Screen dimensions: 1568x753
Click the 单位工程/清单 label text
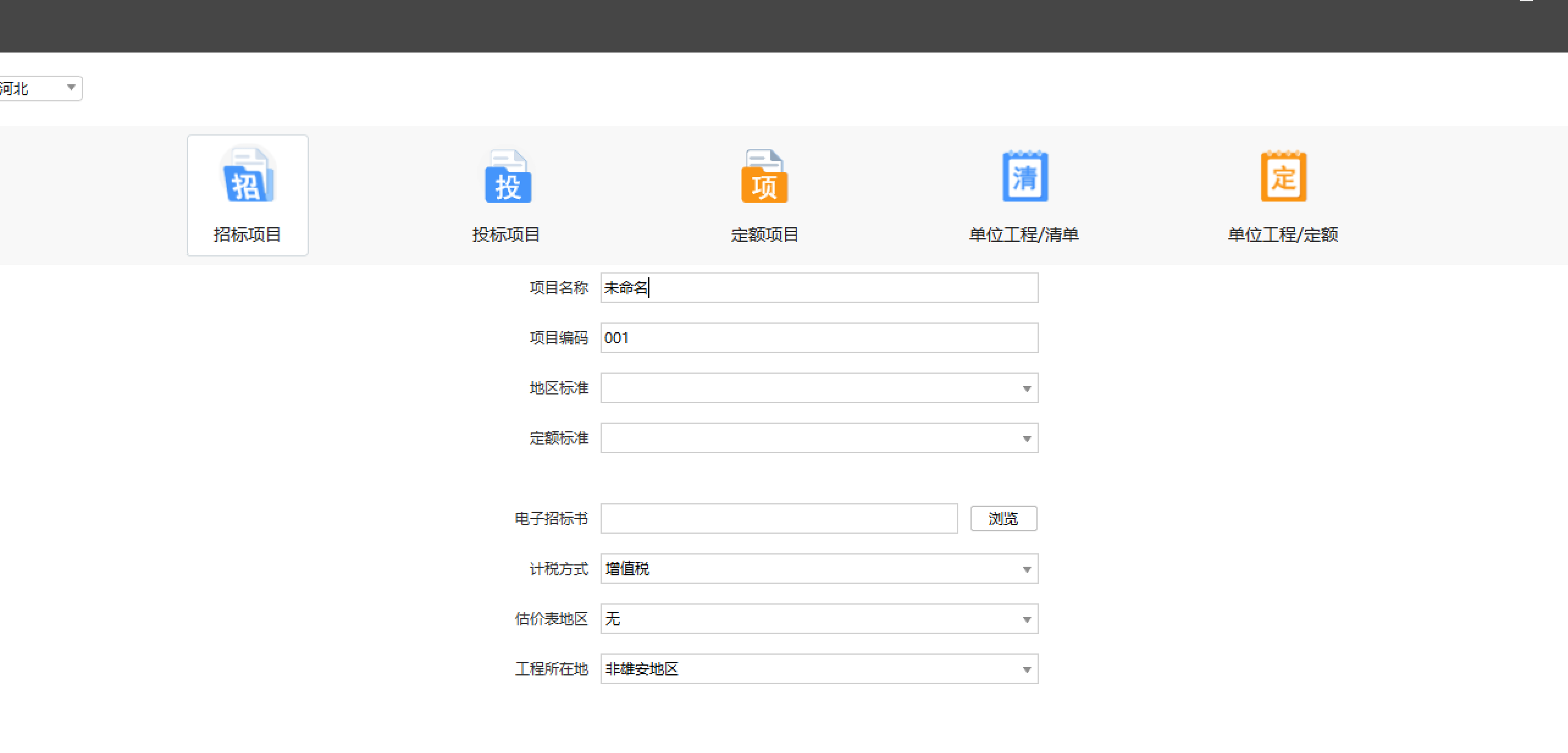coord(1024,235)
